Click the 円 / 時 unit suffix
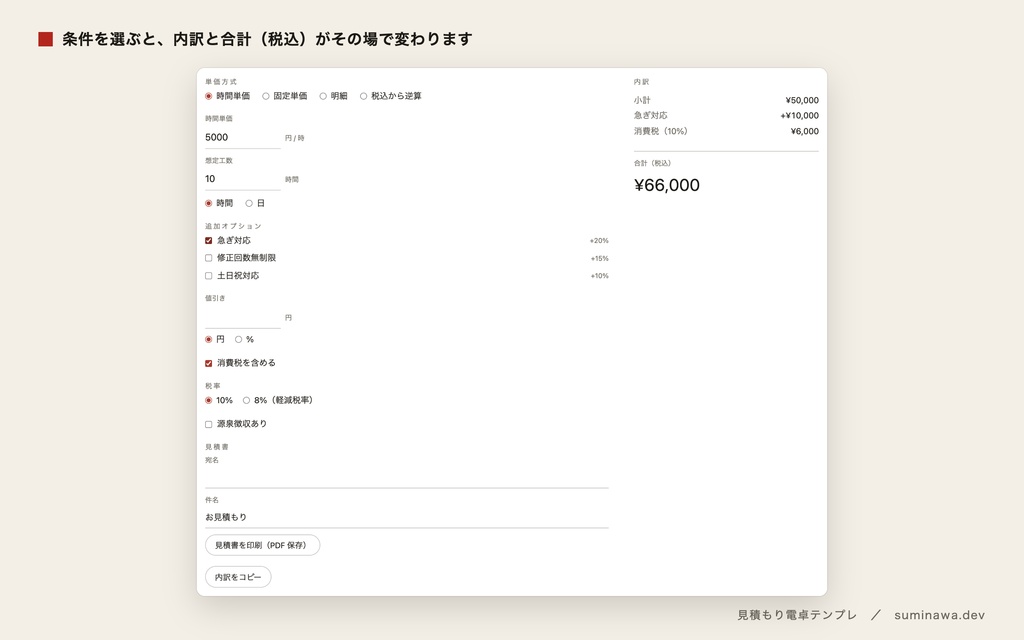Screen dimensions: 1024x640 (295, 138)
